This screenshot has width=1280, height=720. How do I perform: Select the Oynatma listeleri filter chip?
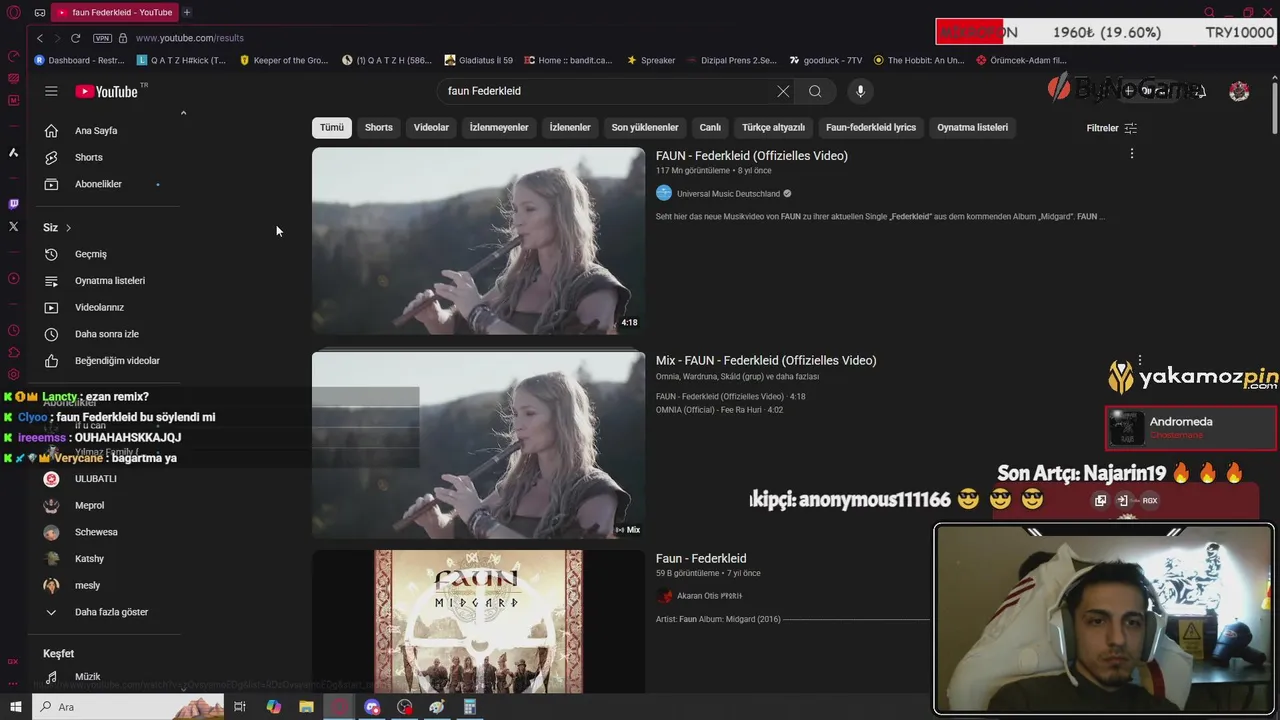[x=973, y=128]
